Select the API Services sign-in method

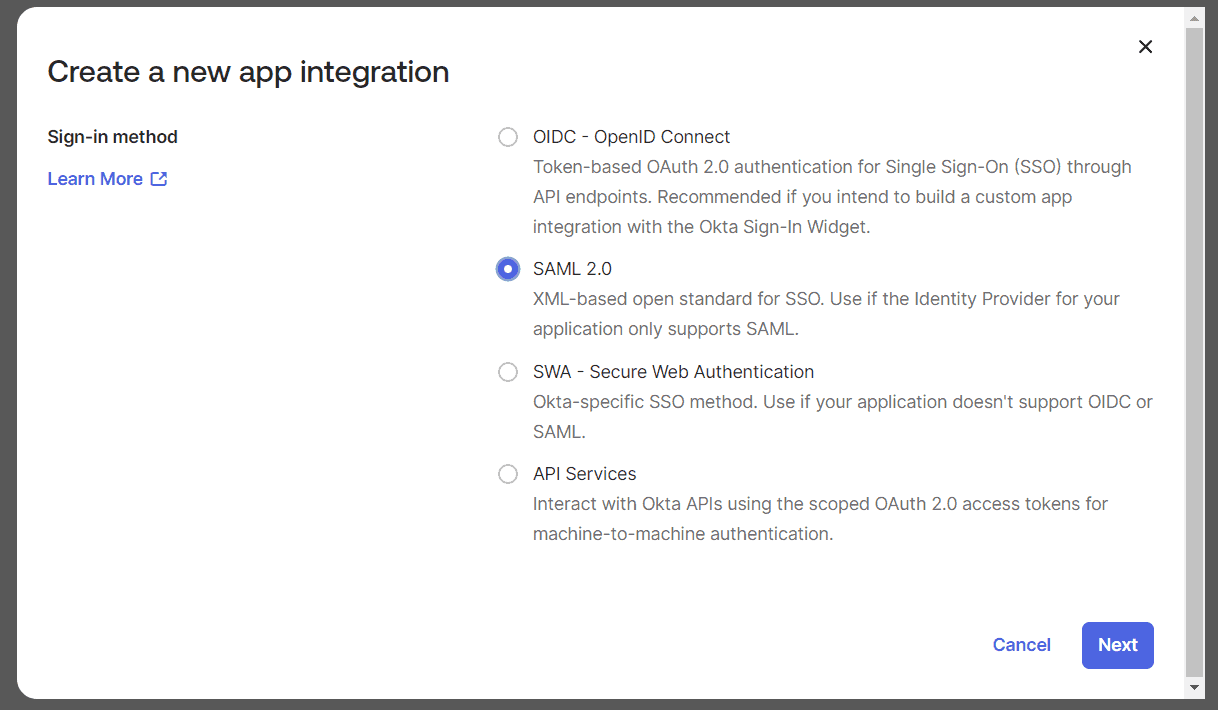tap(507, 474)
